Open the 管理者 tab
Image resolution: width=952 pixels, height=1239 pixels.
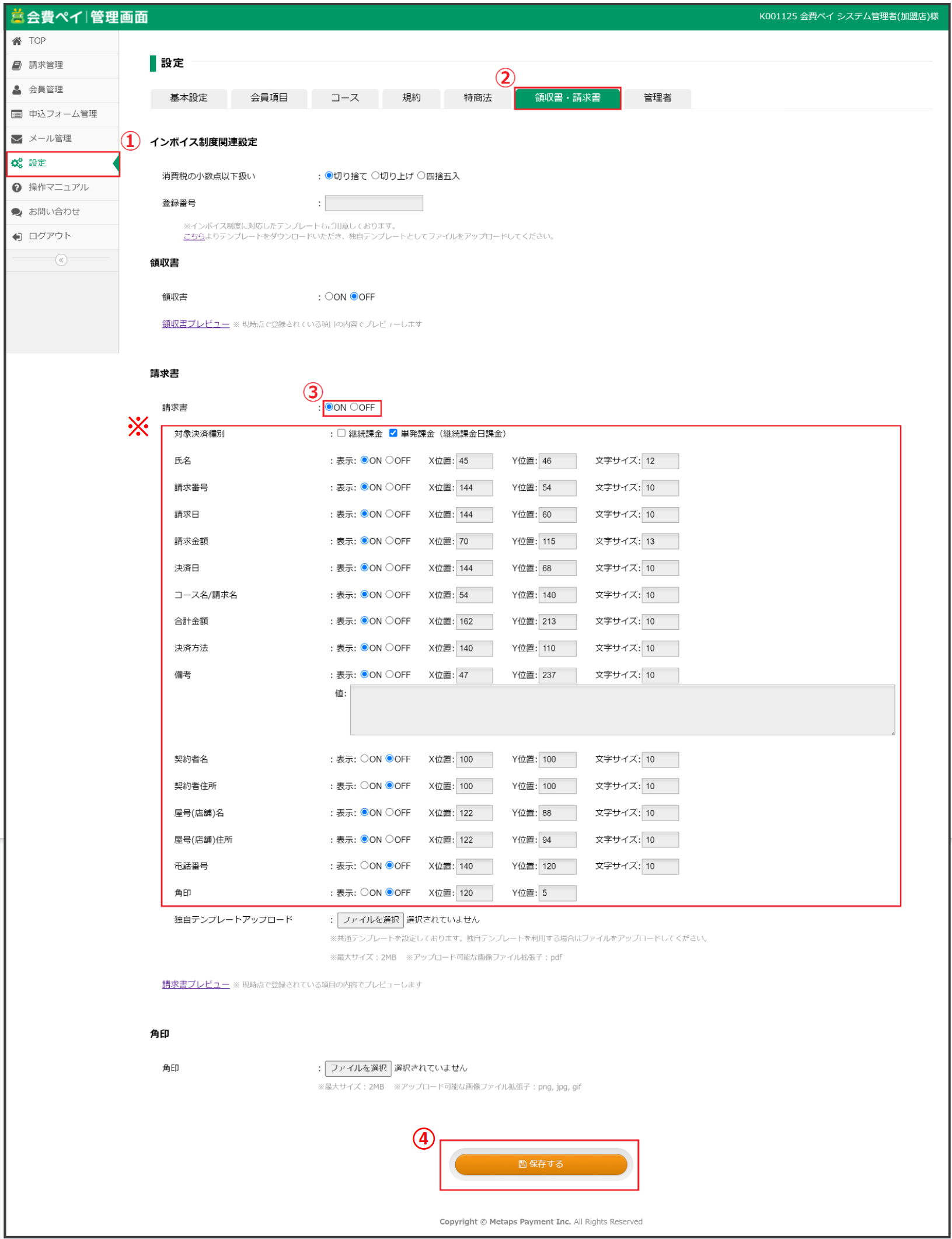pyautogui.click(x=657, y=98)
